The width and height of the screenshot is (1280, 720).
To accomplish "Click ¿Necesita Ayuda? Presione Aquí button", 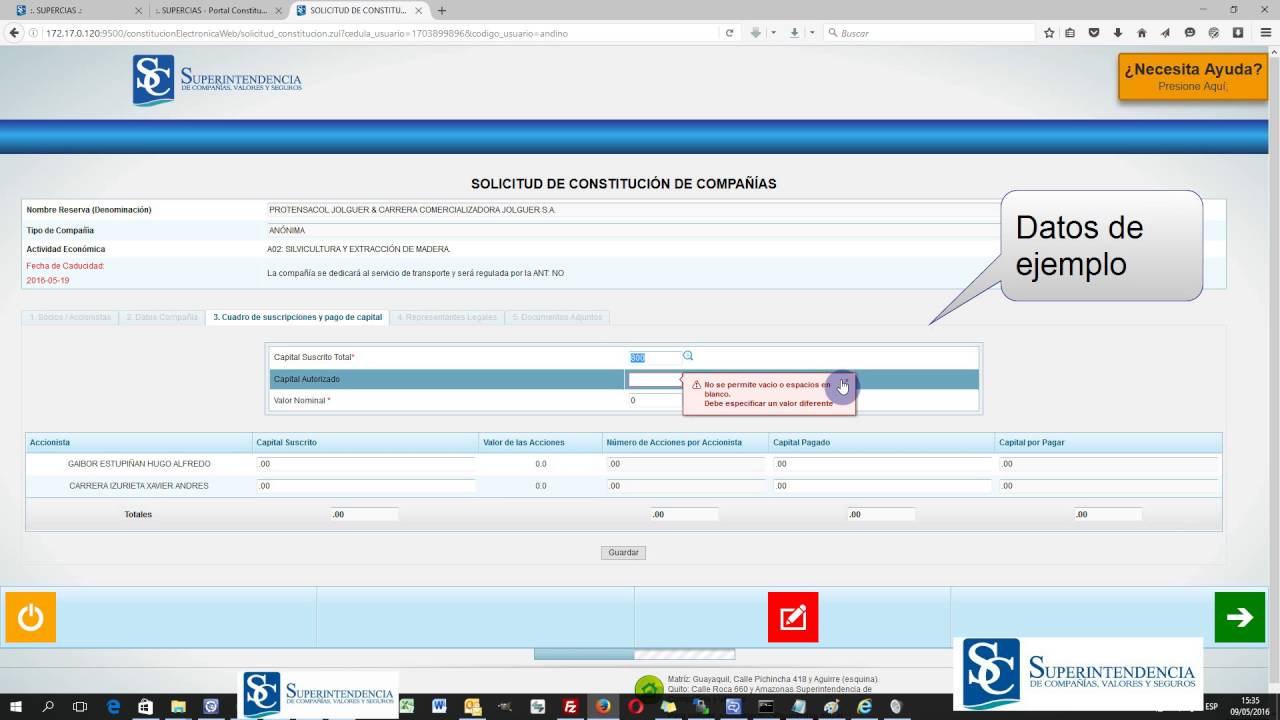I will click(x=1193, y=76).
